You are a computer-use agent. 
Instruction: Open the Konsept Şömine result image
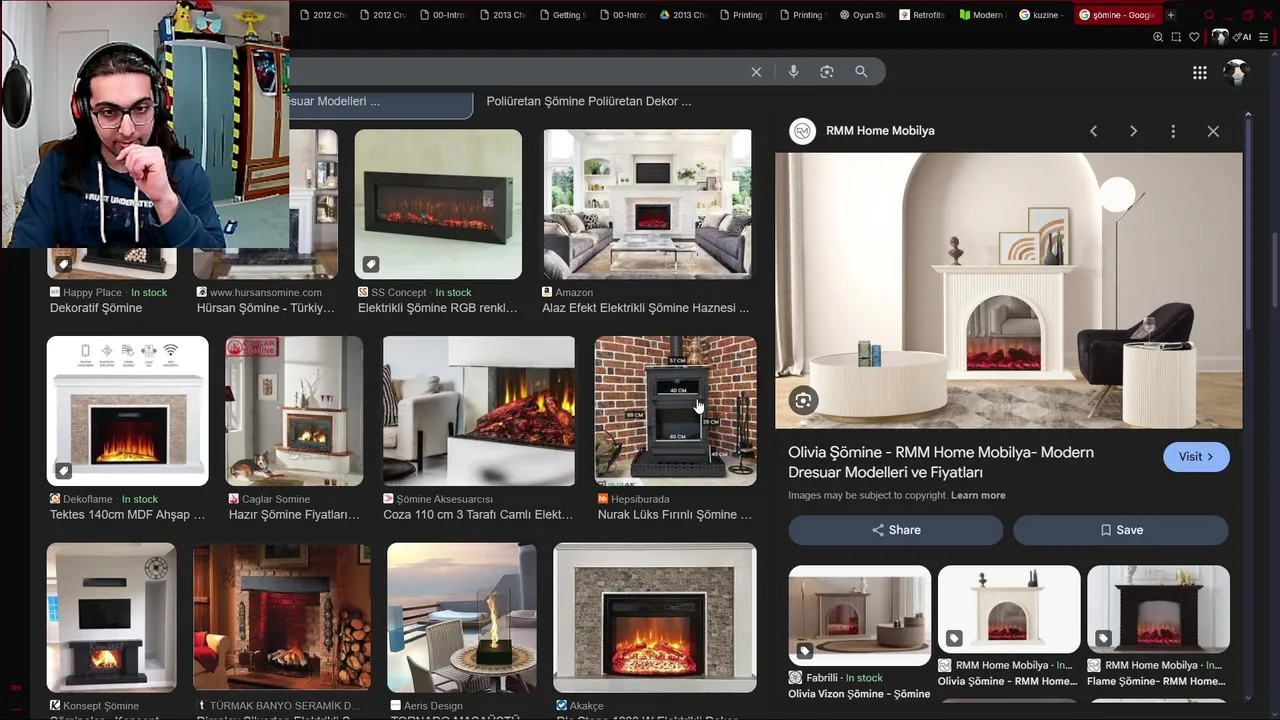(111, 618)
